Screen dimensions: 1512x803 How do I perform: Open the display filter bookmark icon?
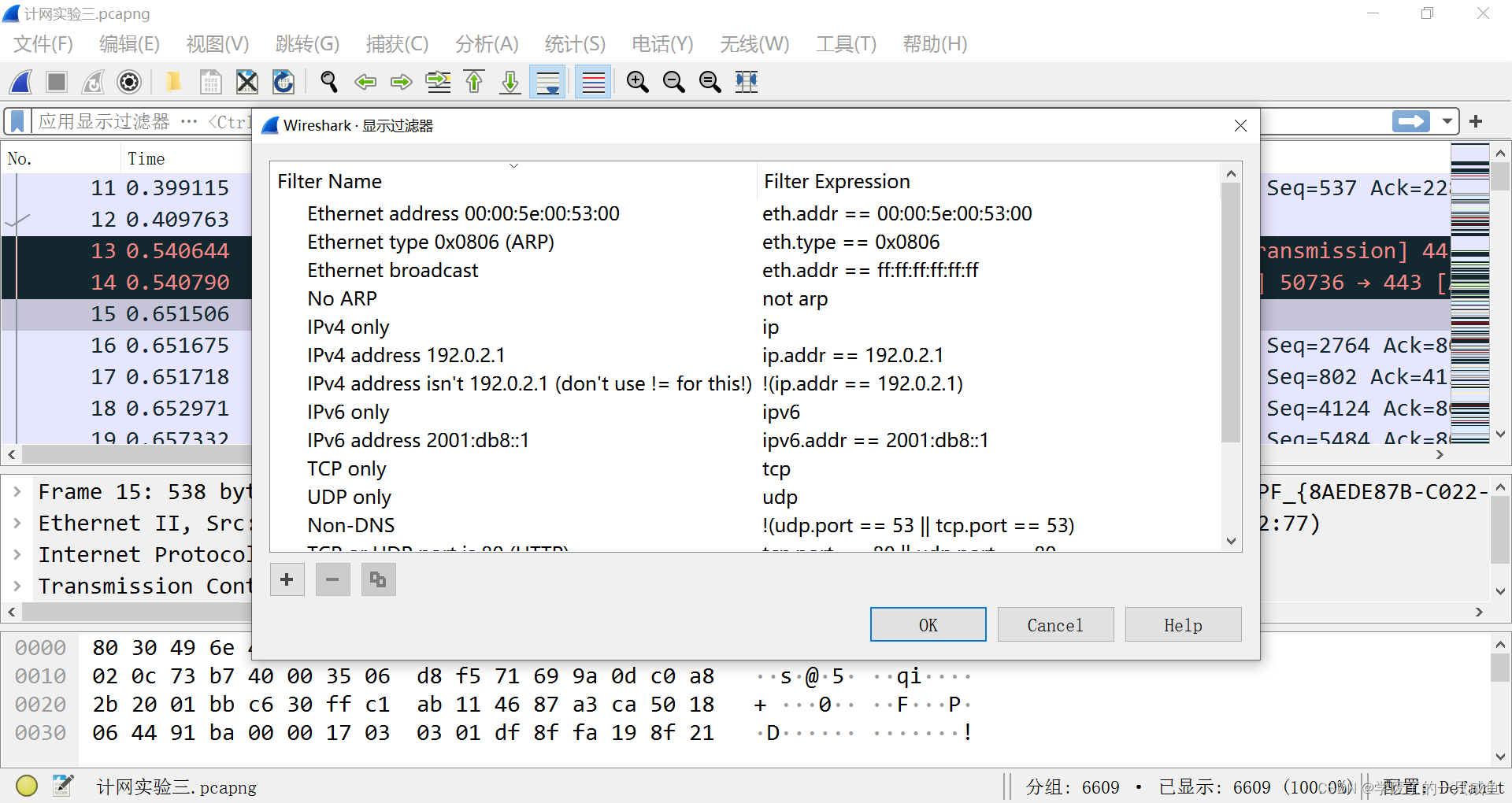tap(17, 122)
